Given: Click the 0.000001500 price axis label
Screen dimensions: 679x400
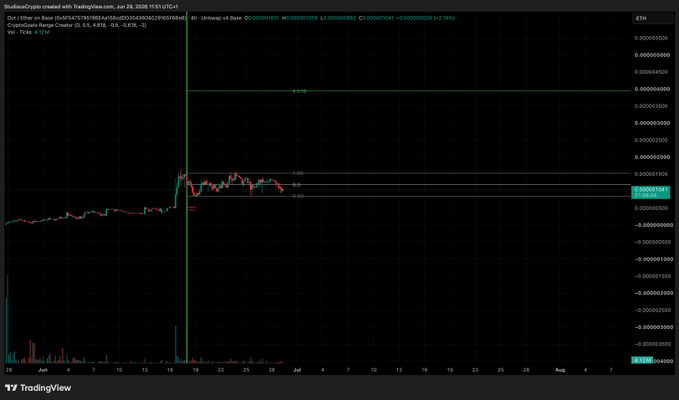Looking at the screenshot, I should (x=651, y=174).
